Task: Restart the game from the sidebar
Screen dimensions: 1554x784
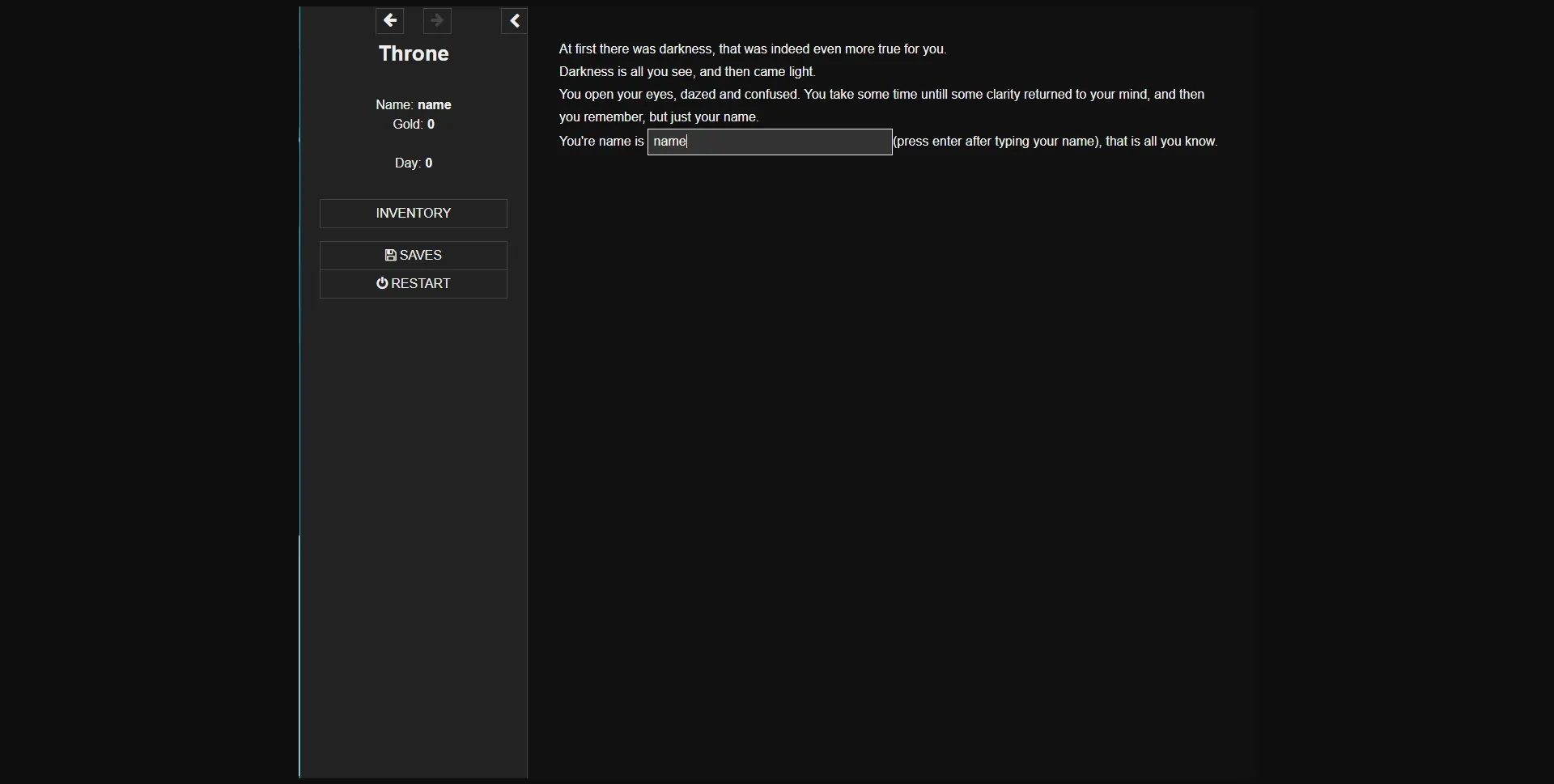Action: (413, 283)
